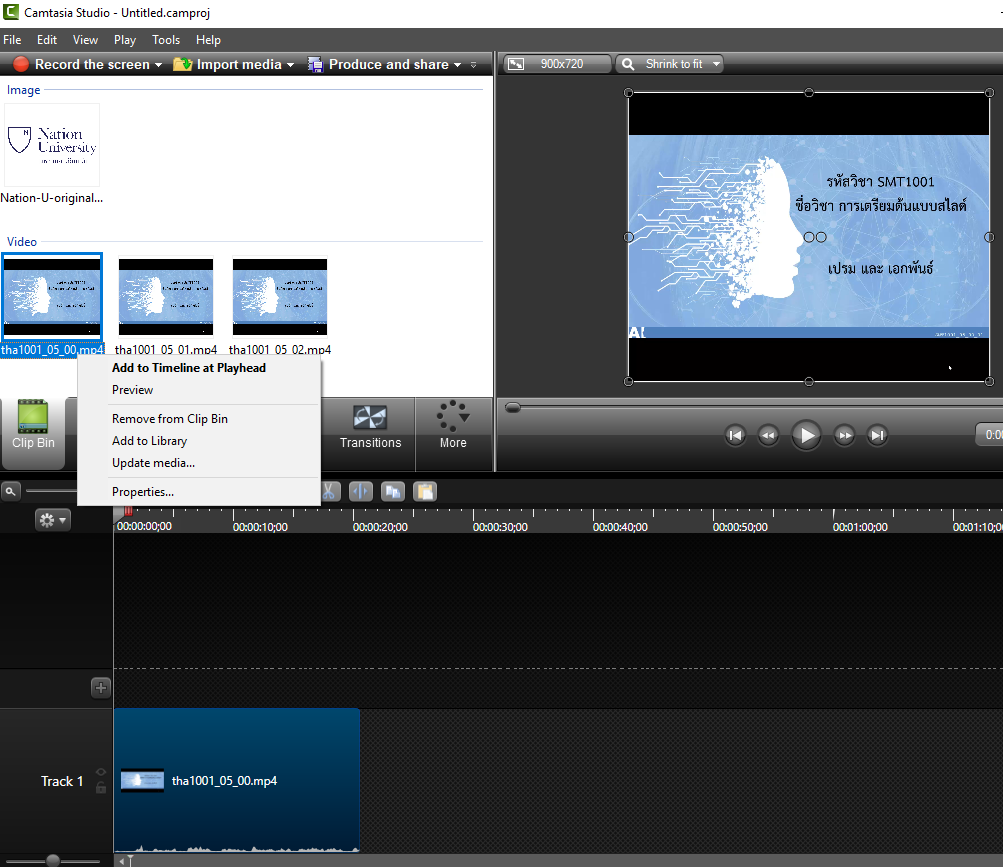1003x867 pixels.
Task: Click the track height slider handle
Action: 53,860
